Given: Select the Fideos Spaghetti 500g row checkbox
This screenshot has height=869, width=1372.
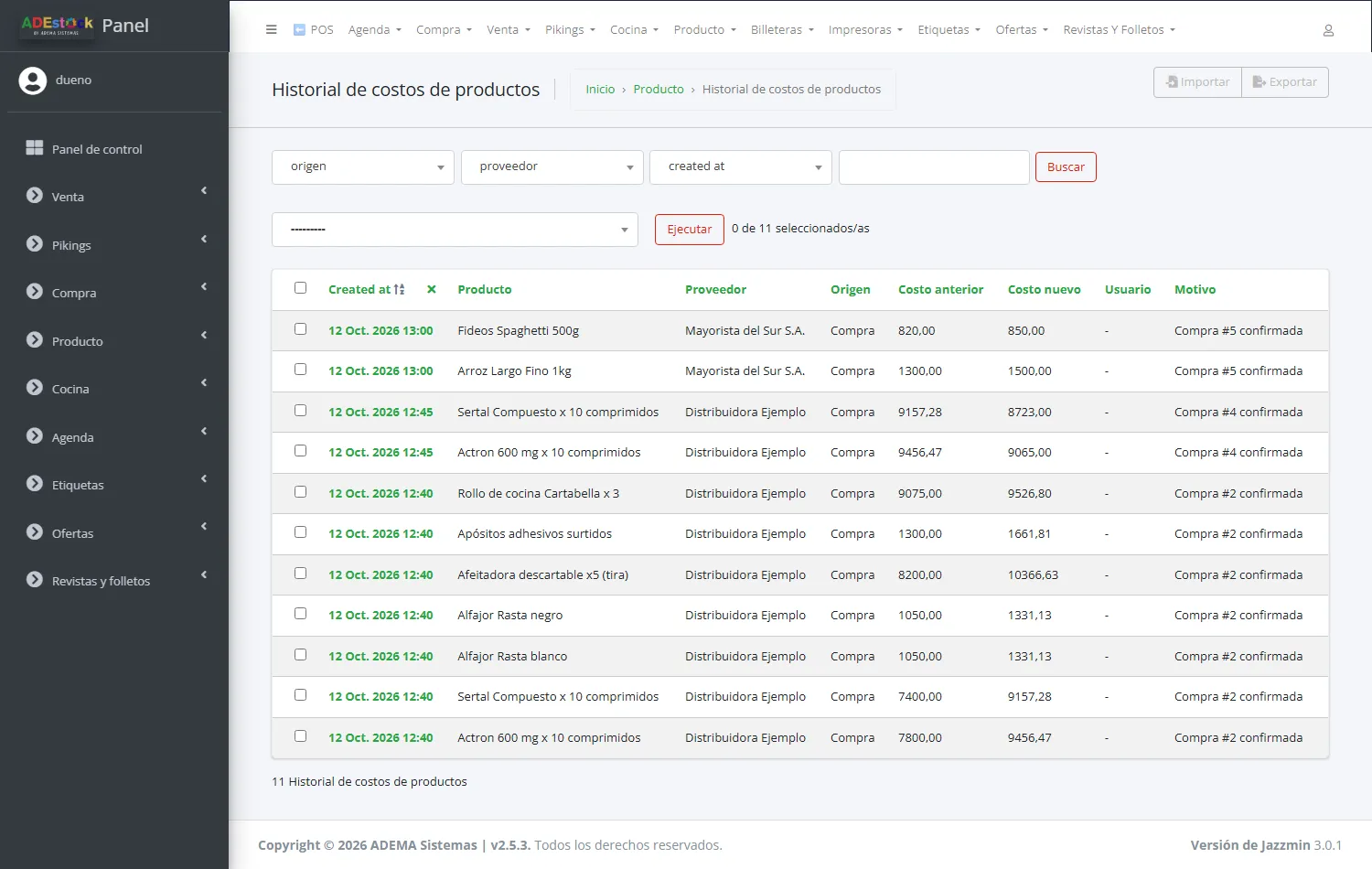Looking at the screenshot, I should tap(300, 329).
